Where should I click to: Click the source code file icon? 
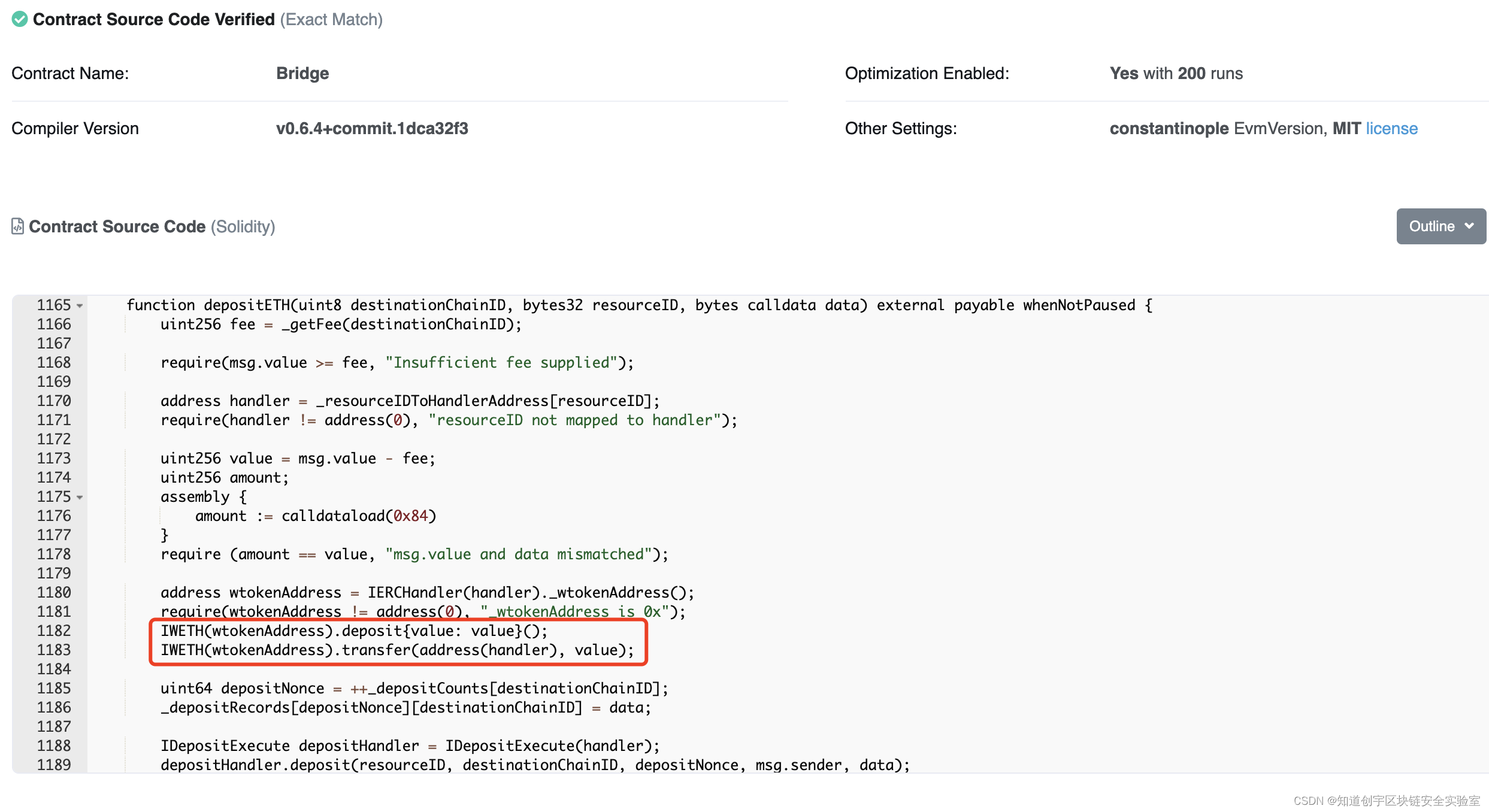(x=18, y=226)
